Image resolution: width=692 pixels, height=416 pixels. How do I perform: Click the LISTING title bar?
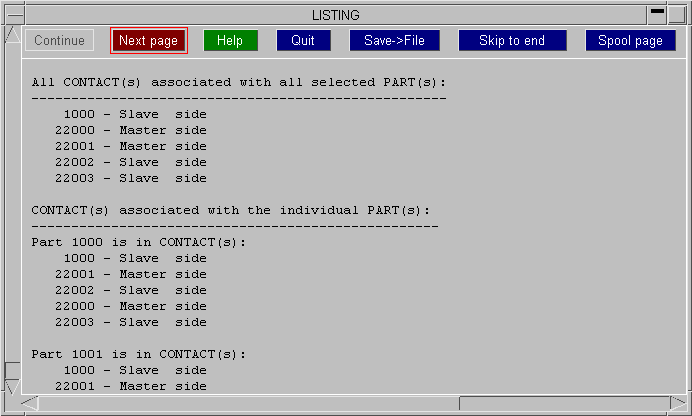[x=336, y=15]
